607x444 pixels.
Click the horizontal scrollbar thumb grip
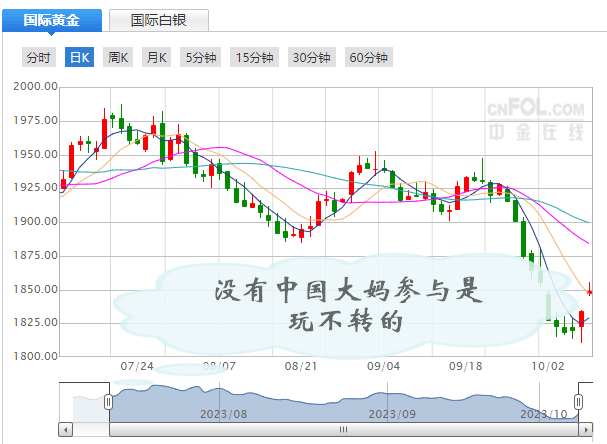click(343, 430)
